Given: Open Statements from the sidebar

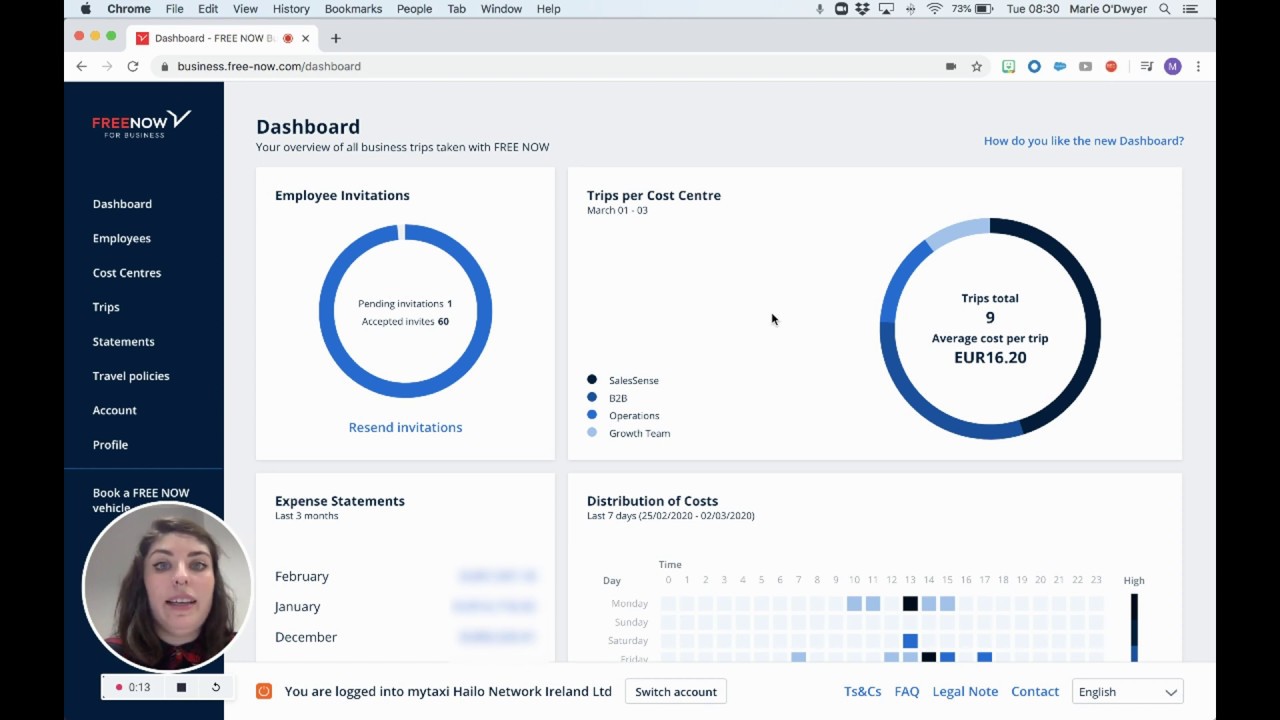Looking at the screenshot, I should coord(124,342).
